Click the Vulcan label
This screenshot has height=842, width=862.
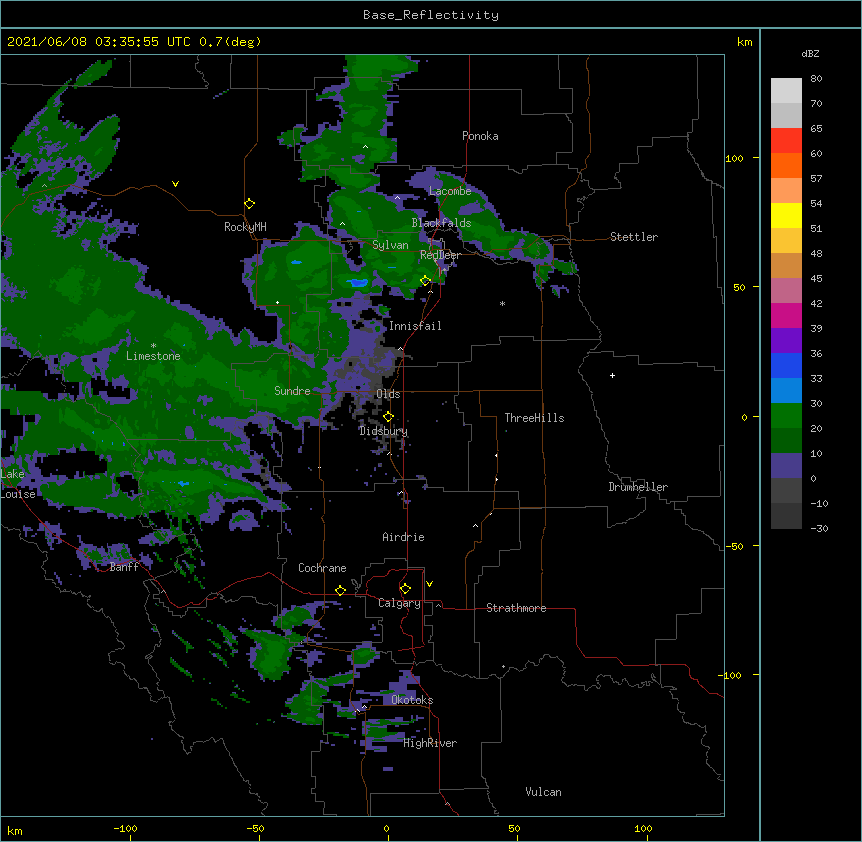pos(543,792)
